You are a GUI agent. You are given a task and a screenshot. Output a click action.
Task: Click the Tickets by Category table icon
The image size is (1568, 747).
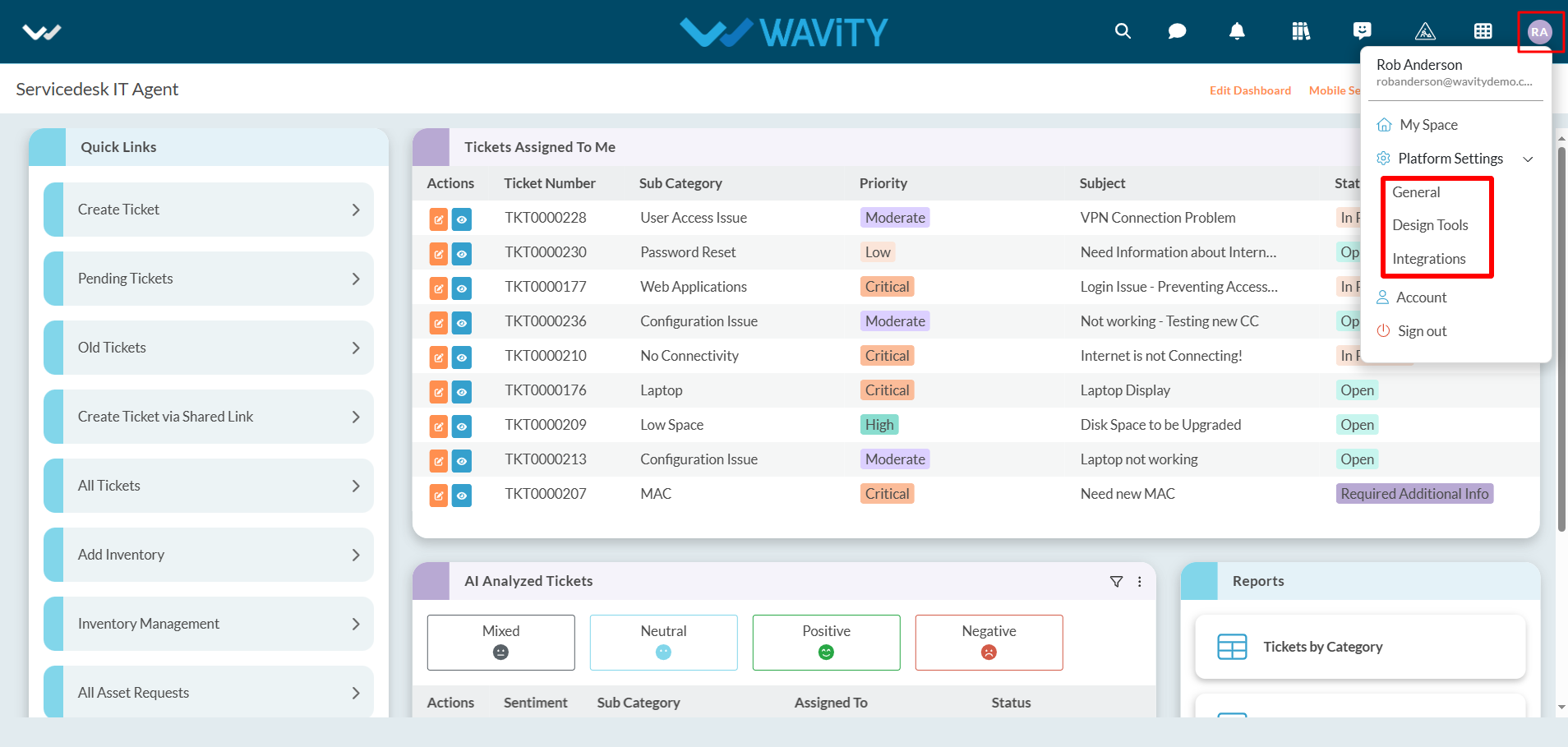pyautogui.click(x=1232, y=647)
